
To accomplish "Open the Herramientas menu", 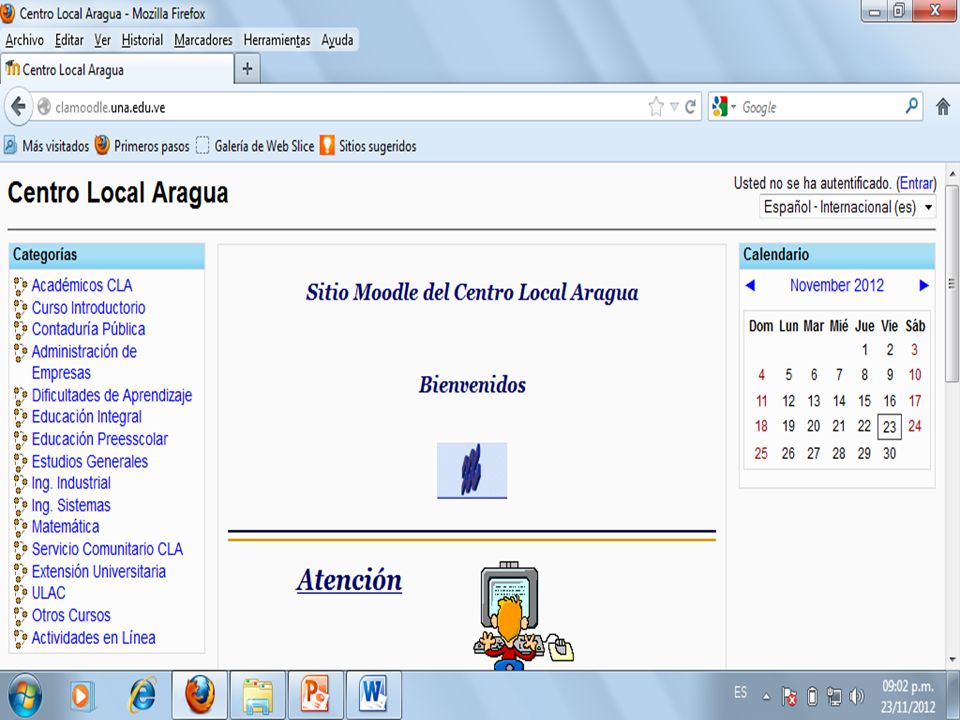I will [277, 40].
